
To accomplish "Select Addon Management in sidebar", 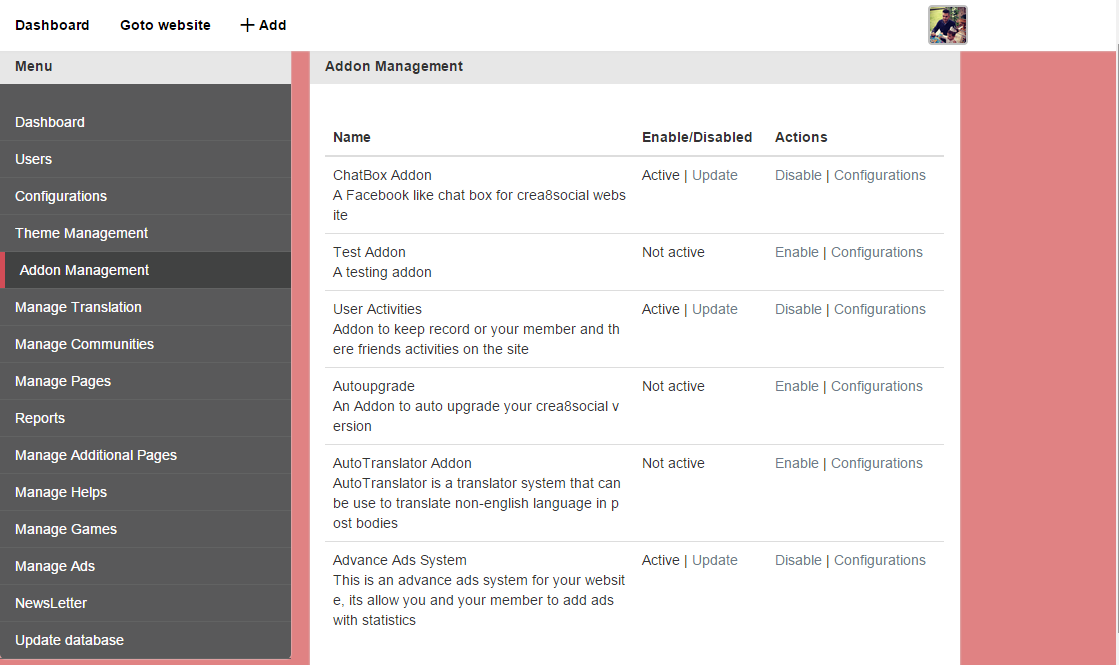I will pos(146,270).
